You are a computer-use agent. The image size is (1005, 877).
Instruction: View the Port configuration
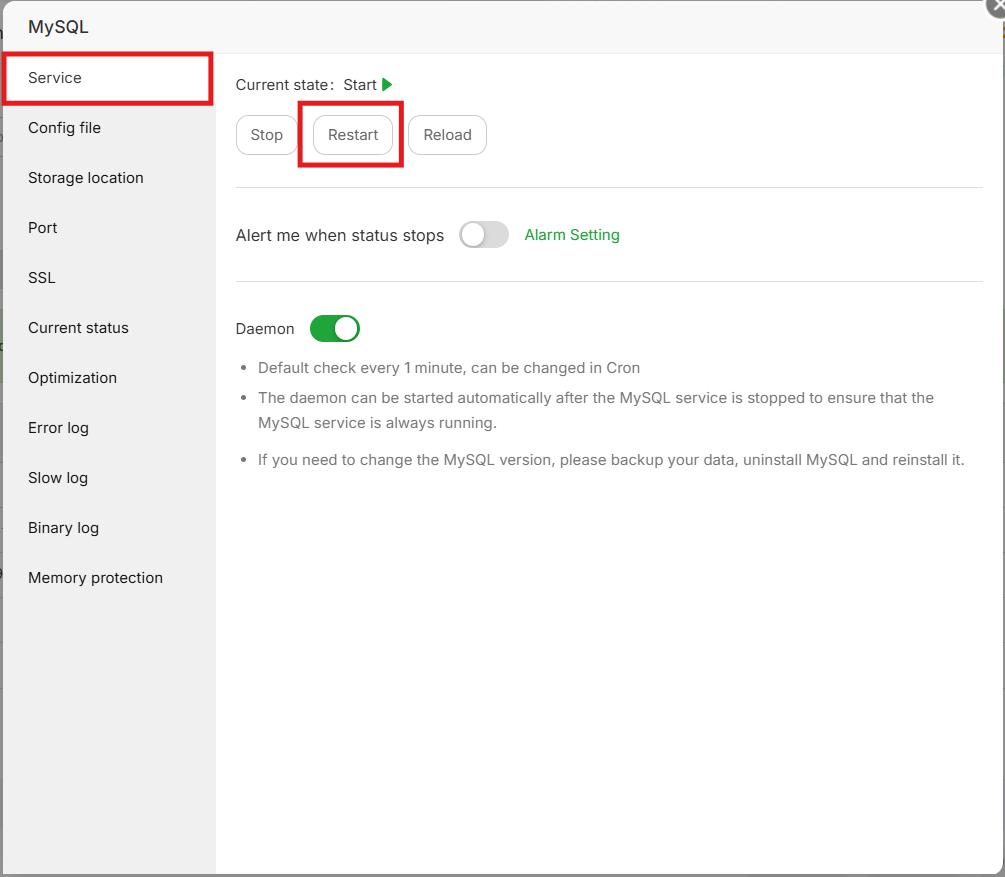[42, 227]
